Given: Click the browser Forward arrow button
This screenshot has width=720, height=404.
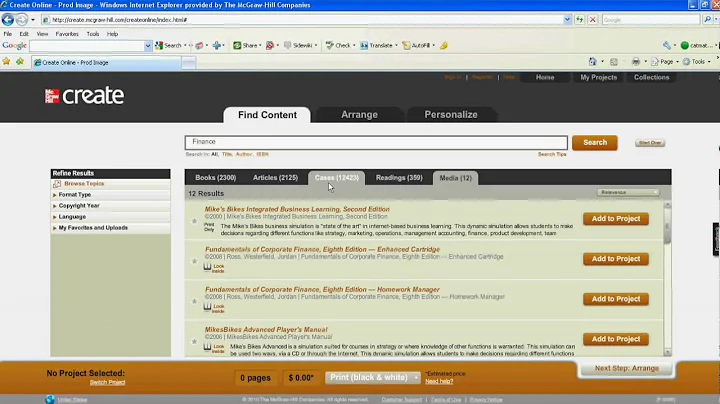Looking at the screenshot, I should click(x=22, y=20).
